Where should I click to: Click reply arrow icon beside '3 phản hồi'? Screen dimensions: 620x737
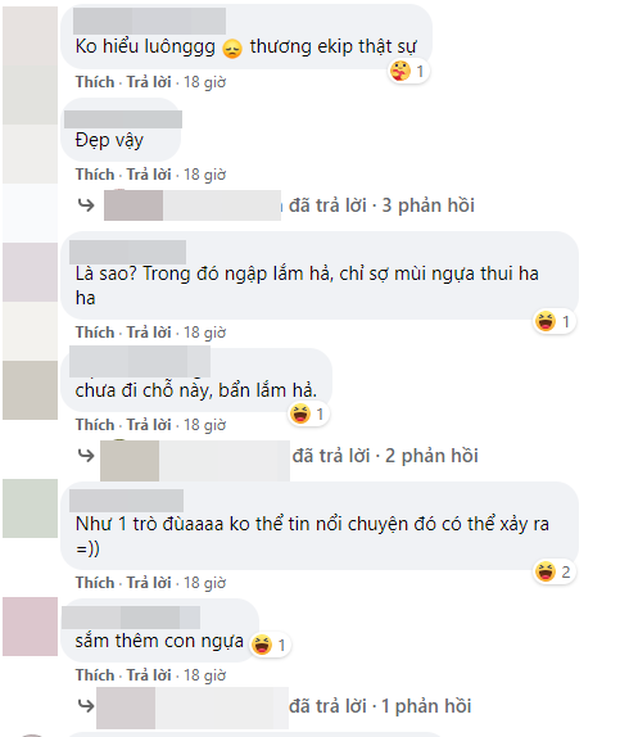pos(86,205)
